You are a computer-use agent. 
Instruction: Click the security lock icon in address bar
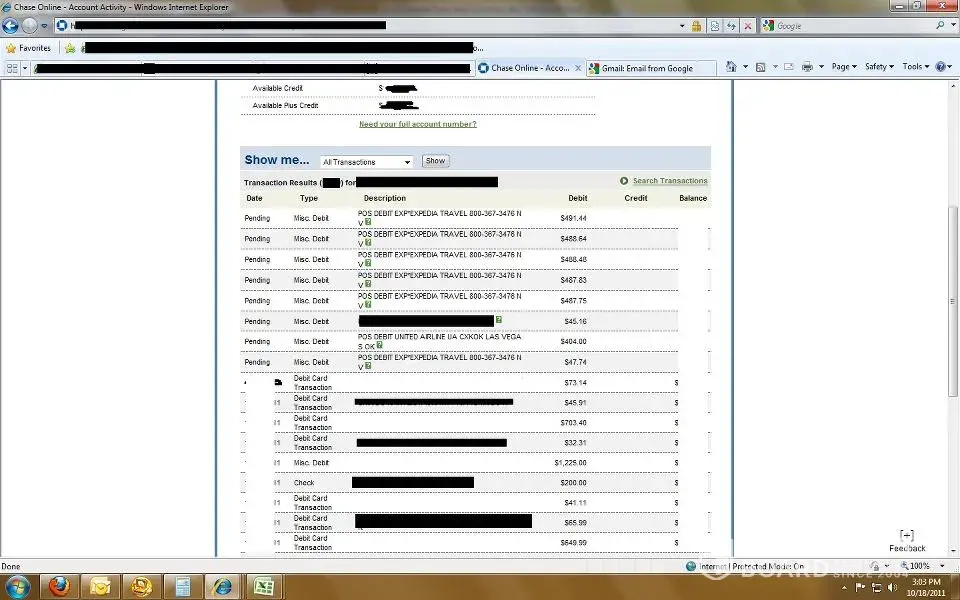696,26
